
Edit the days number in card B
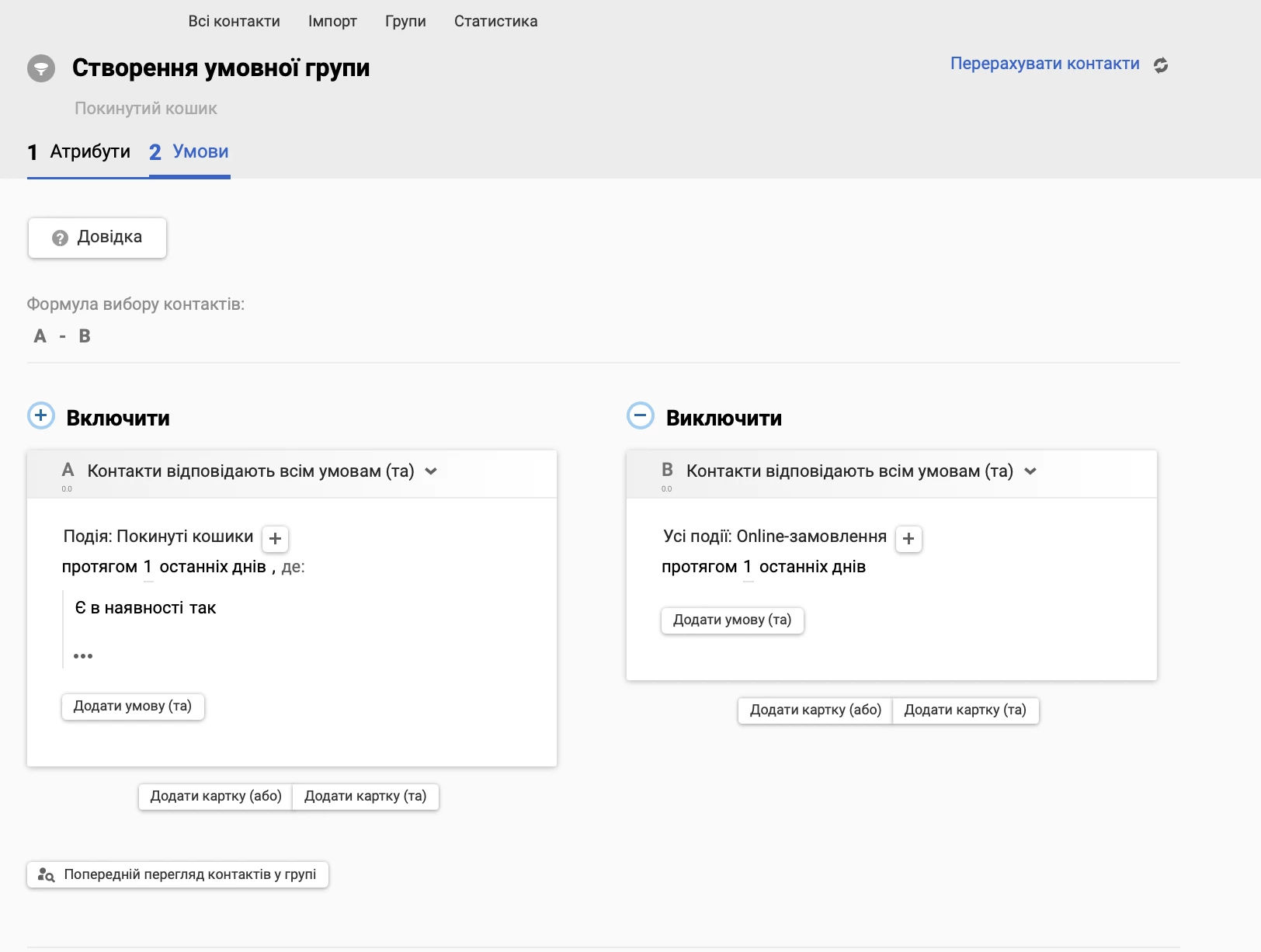tap(747, 568)
